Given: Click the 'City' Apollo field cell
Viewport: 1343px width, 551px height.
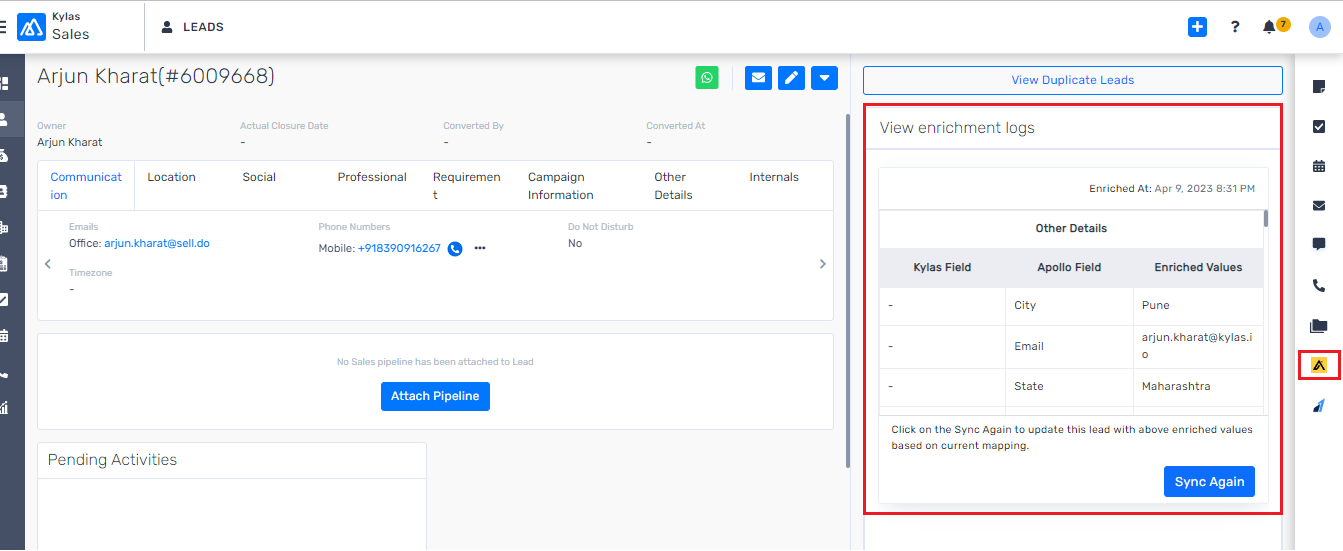Looking at the screenshot, I should click(x=1069, y=306).
